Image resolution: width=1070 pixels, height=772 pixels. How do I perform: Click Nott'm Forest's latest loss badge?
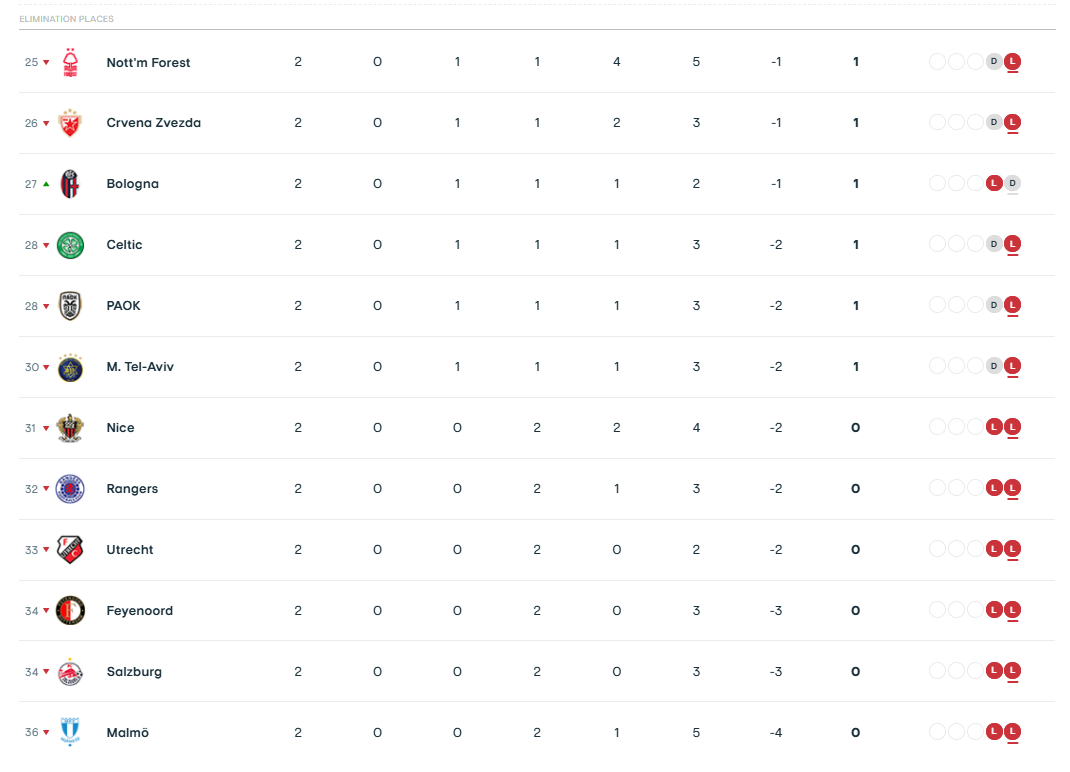click(x=1013, y=61)
